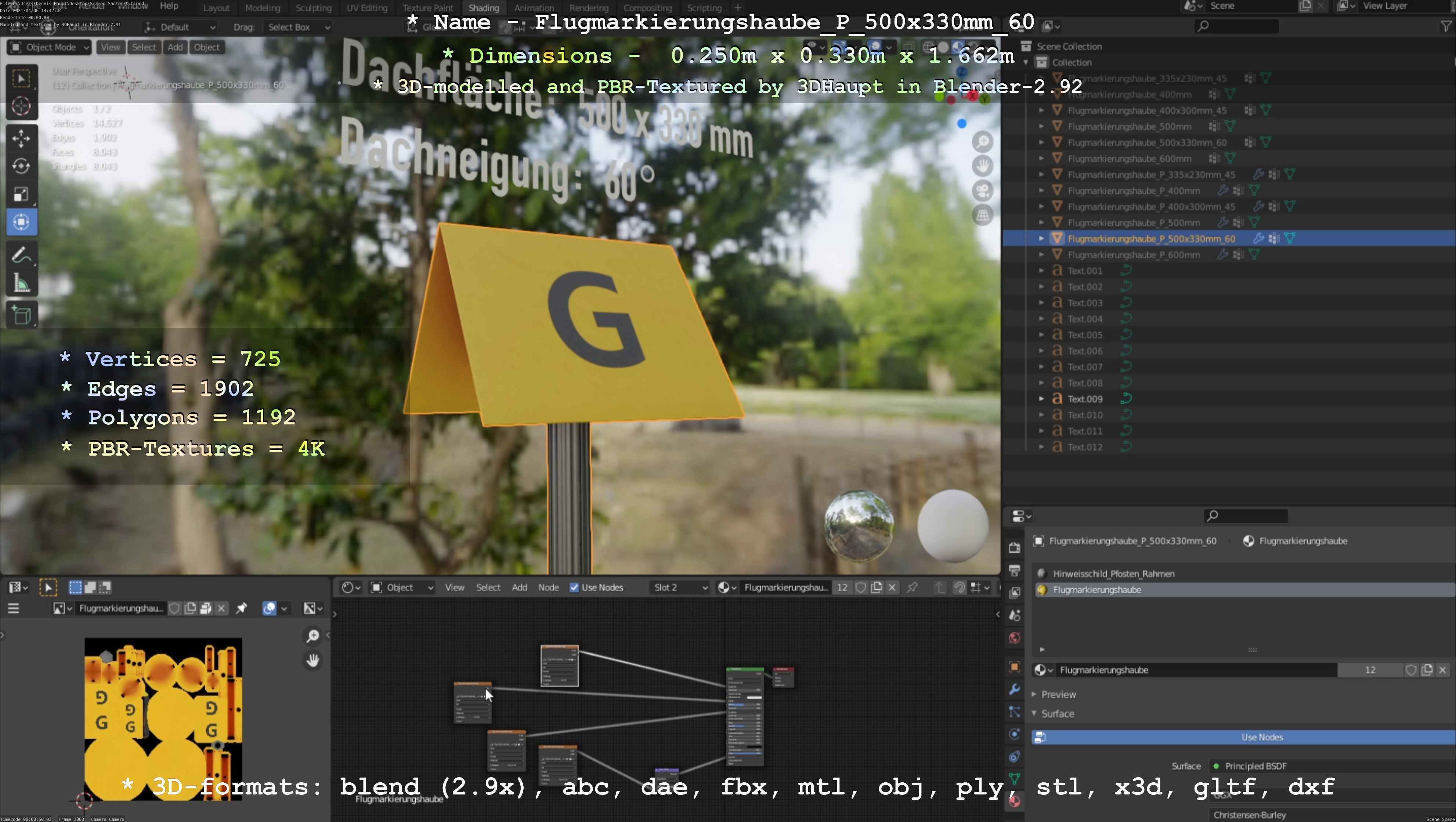
Task: Select the Move tool in viewport toolbar
Action: click(x=21, y=138)
